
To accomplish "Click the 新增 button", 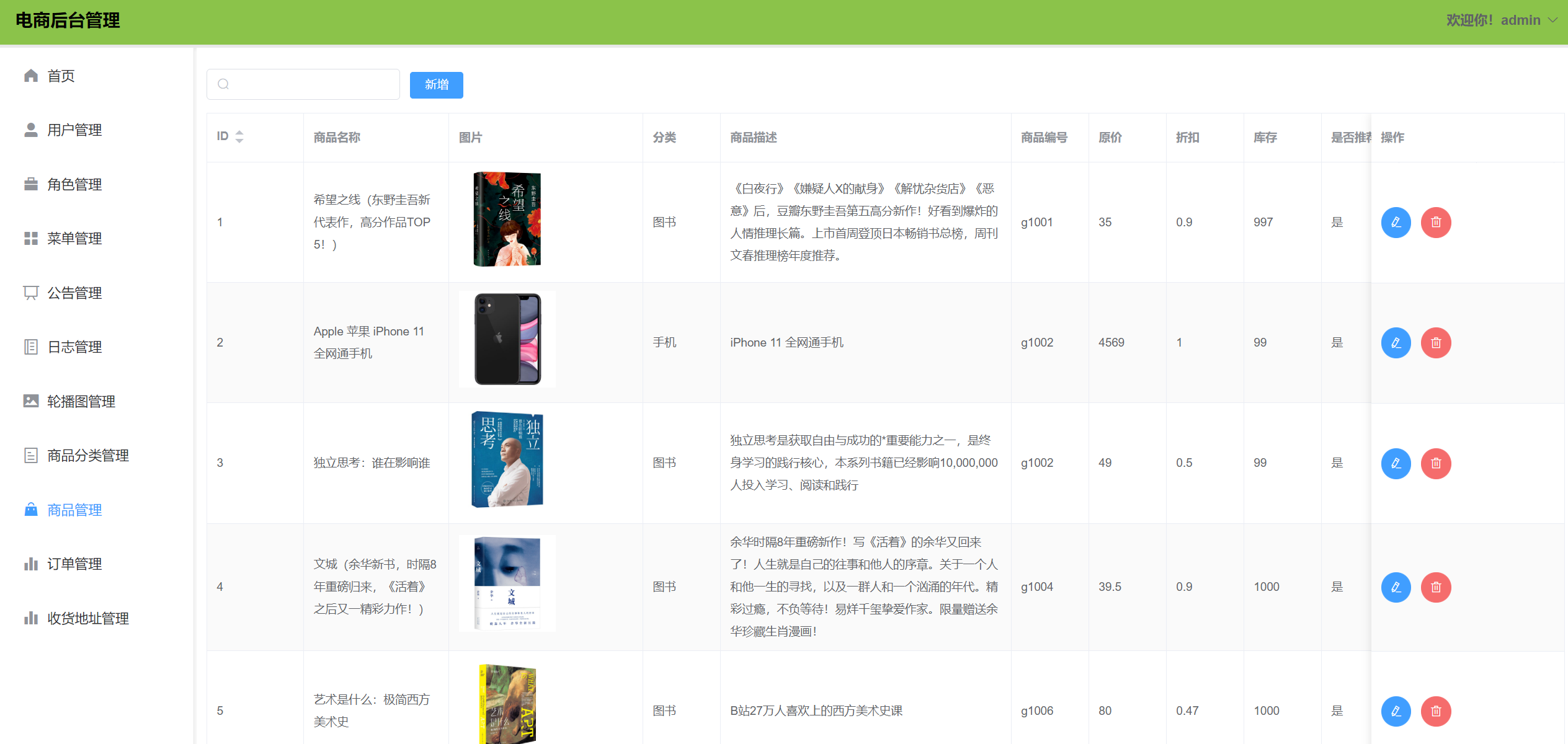I will 436,85.
